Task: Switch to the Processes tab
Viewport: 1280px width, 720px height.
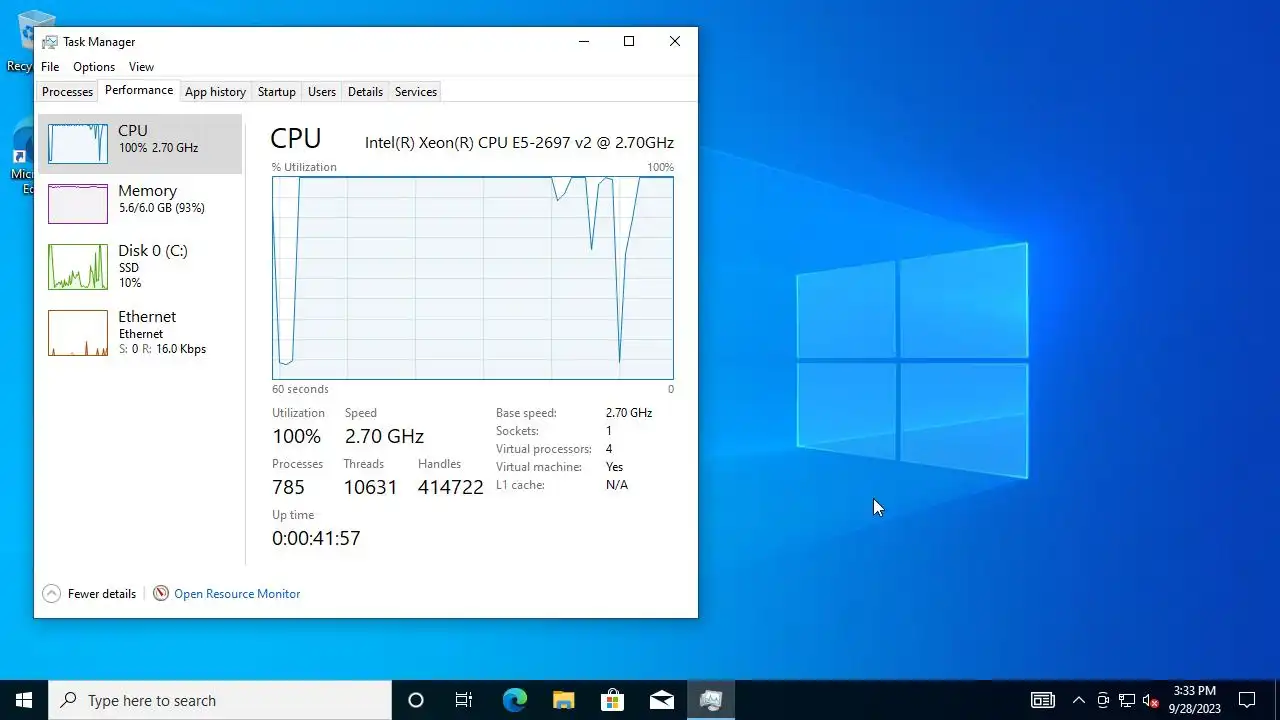Action: 68,92
